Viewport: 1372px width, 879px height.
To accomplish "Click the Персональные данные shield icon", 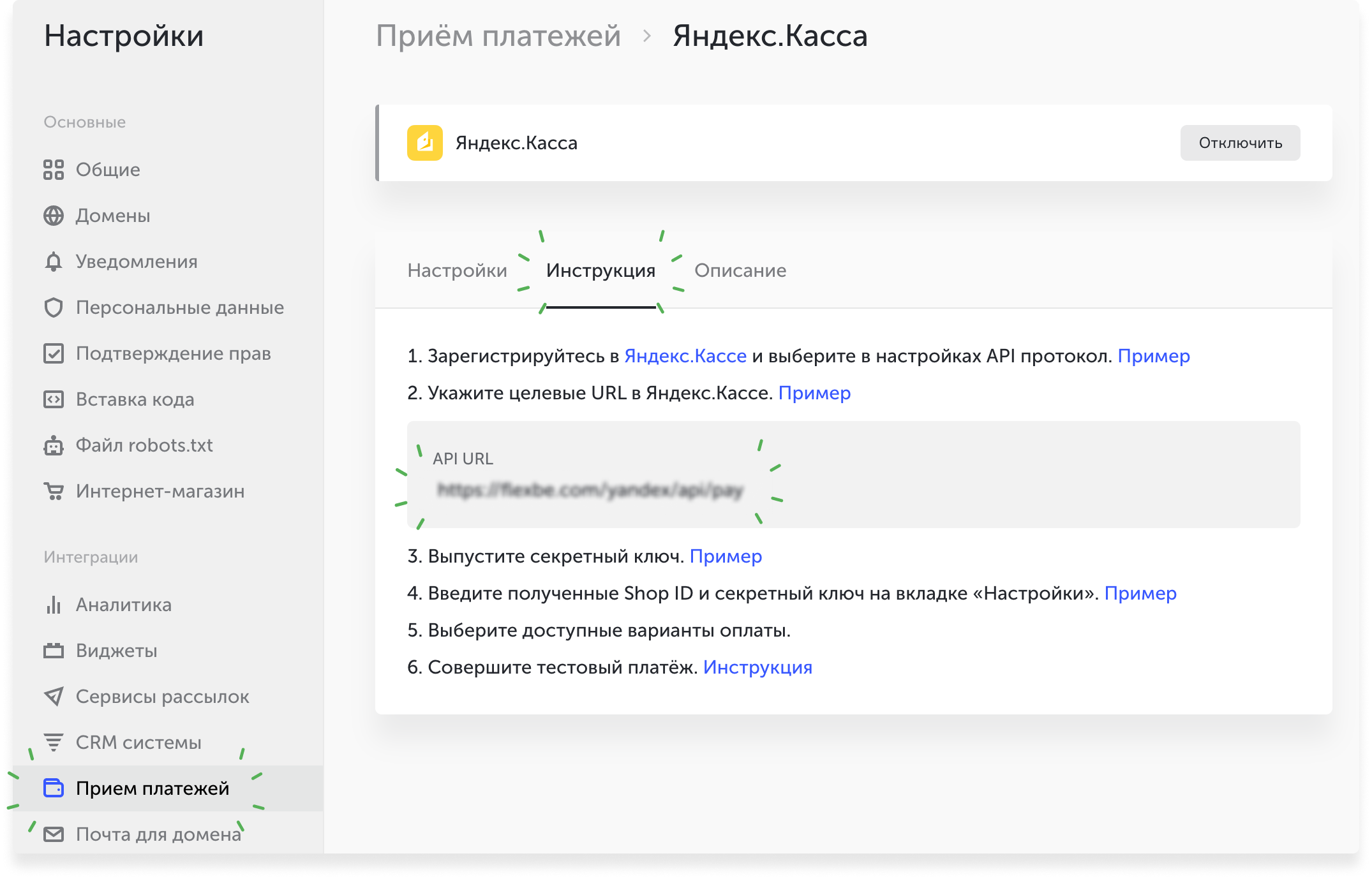I will [x=54, y=307].
